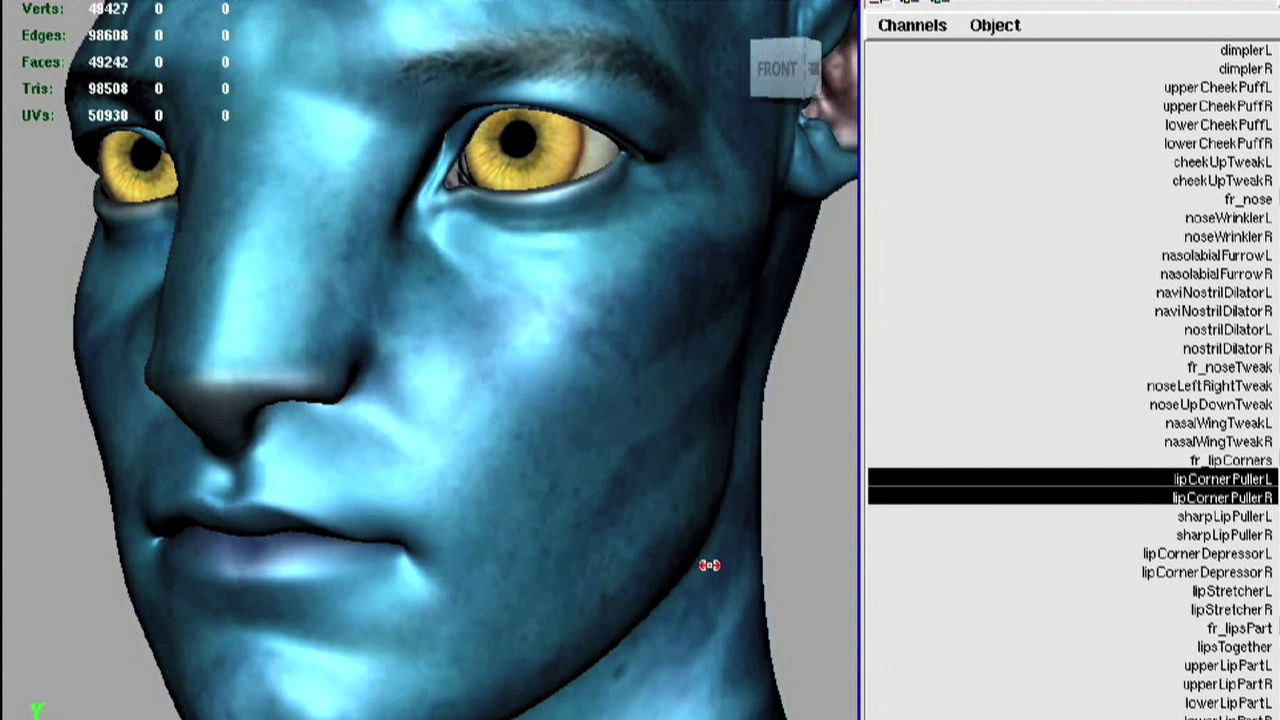Screen dimensions: 1280x720
Task: Click the Edges label in the viewport HUD
Action: [43, 35]
